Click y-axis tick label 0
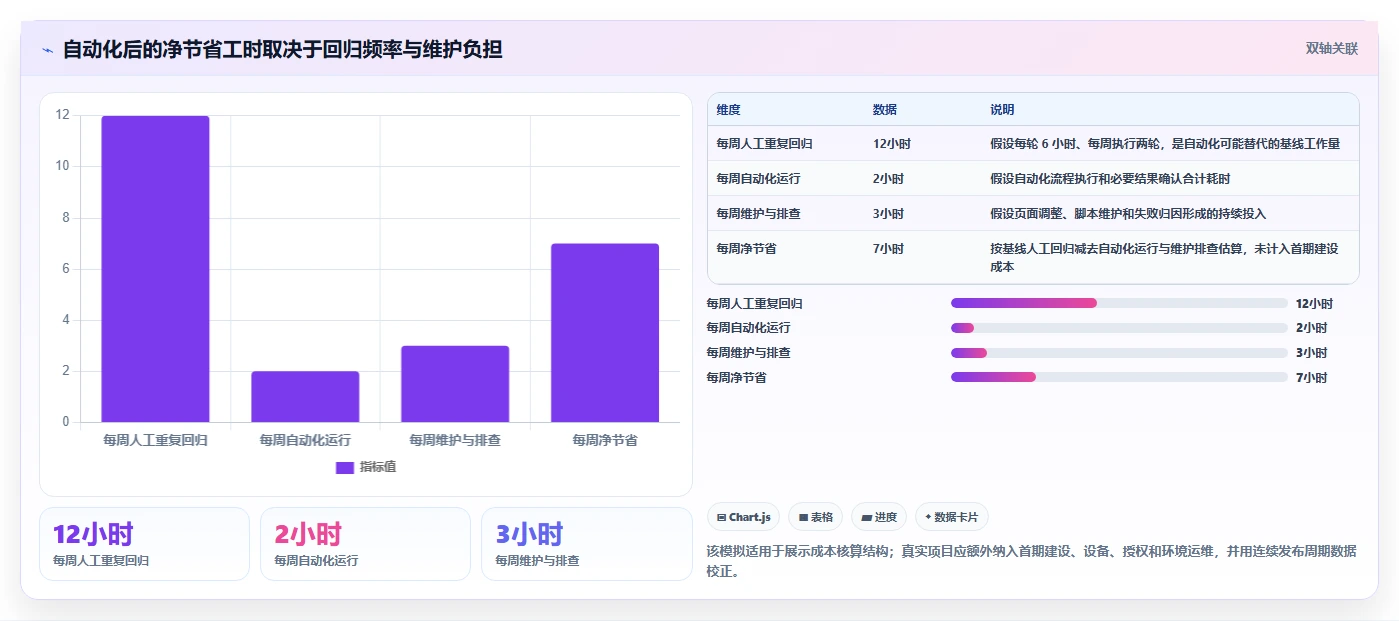1399x621 pixels. pos(66,422)
